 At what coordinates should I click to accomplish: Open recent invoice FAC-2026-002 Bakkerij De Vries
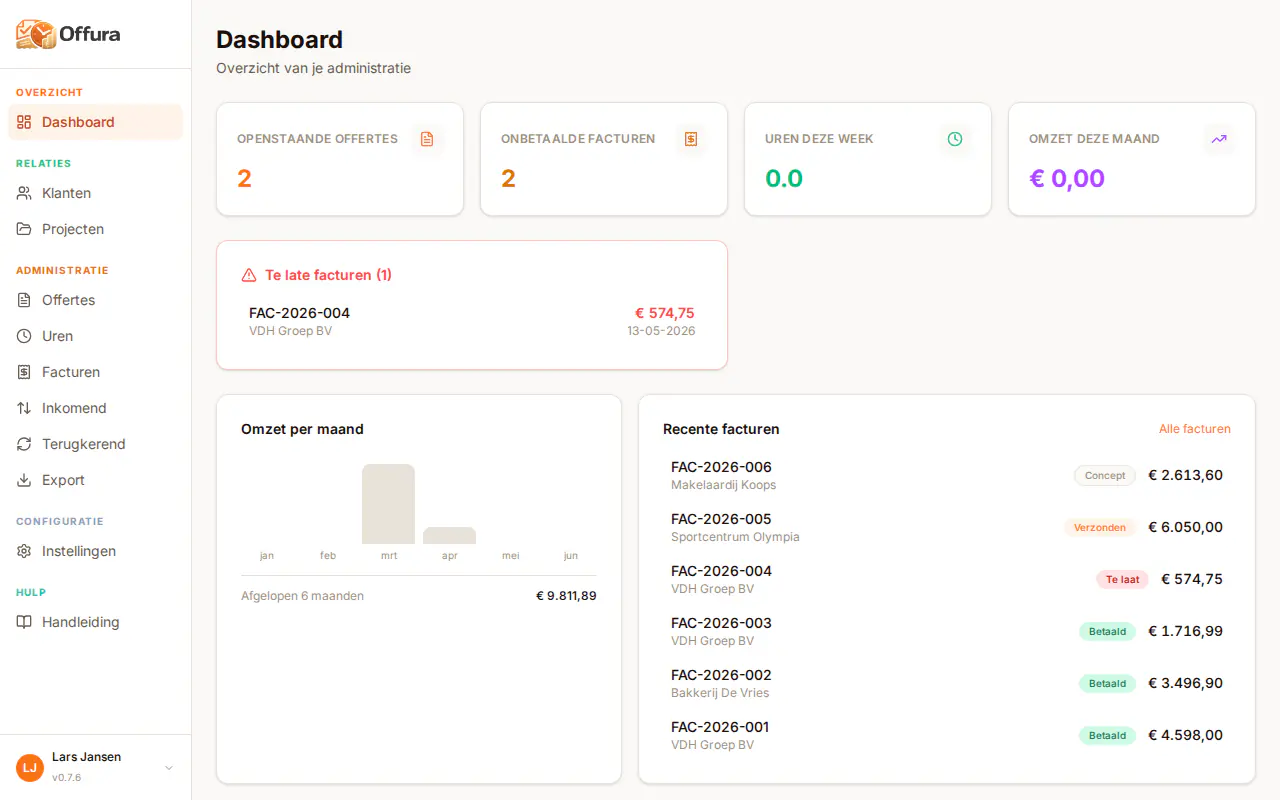coord(947,683)
